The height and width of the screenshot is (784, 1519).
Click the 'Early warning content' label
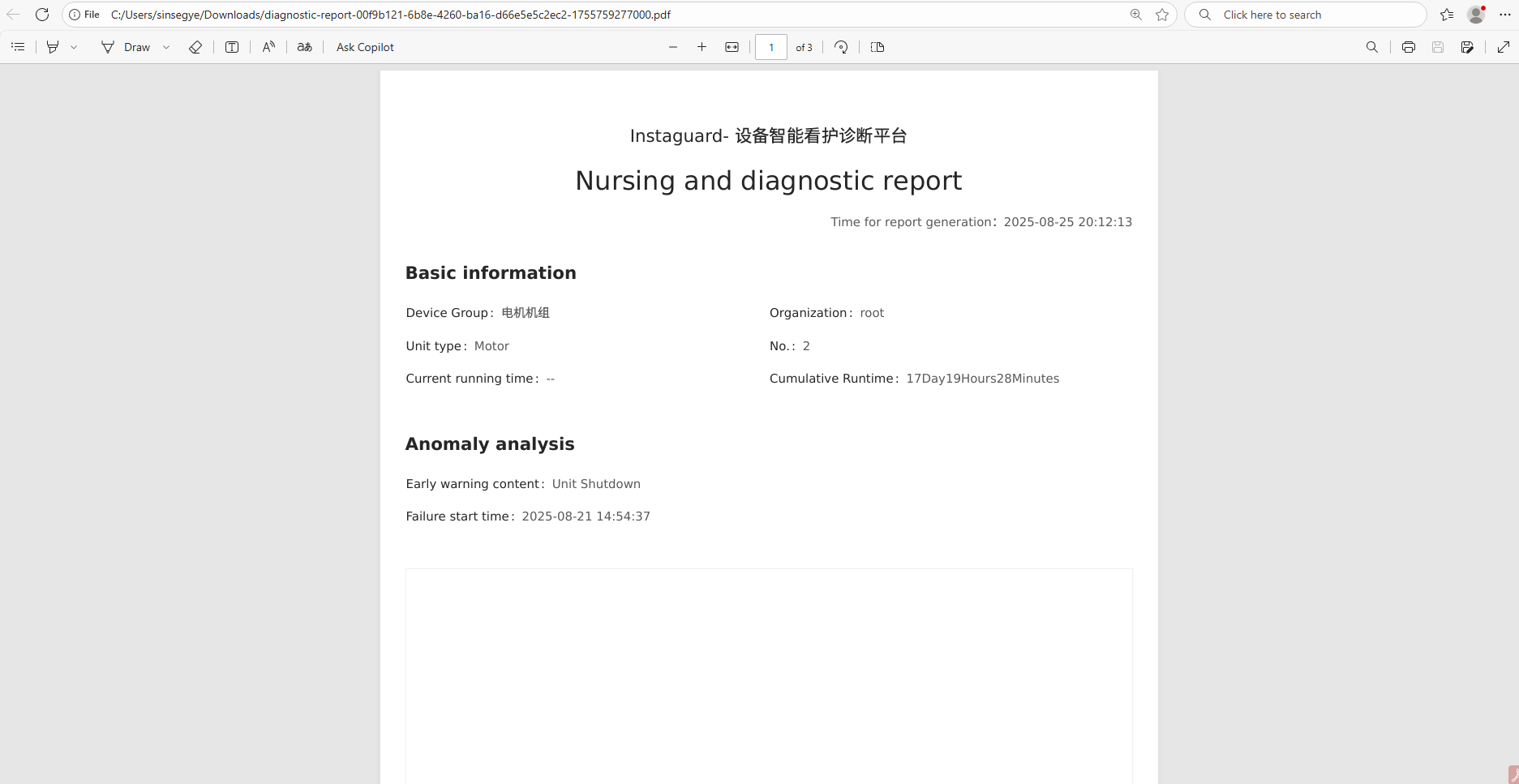pyautogui.click(x=473, y=484)
